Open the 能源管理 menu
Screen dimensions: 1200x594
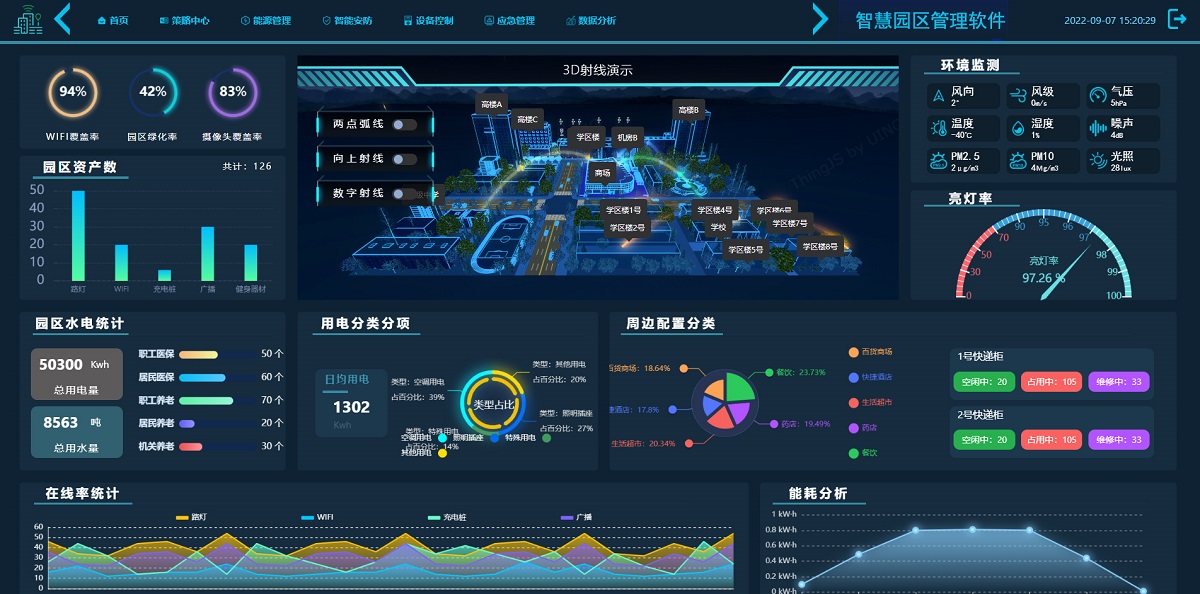tap(266, 20)
